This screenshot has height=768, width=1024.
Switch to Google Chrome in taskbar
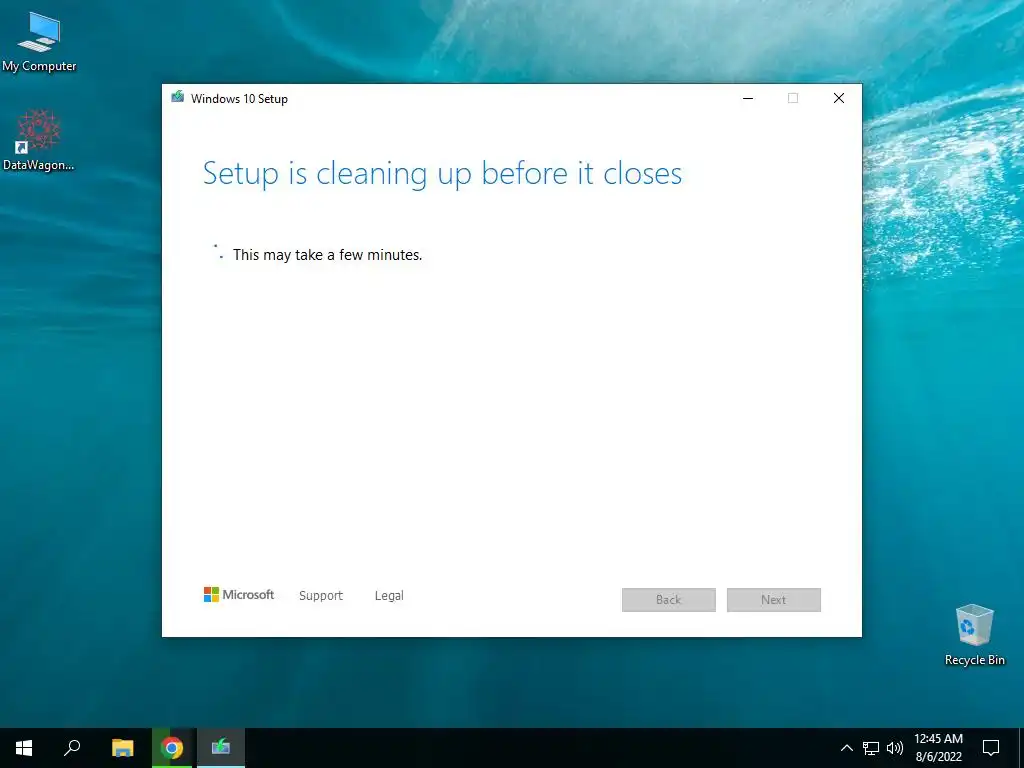[x=172, y=748]
